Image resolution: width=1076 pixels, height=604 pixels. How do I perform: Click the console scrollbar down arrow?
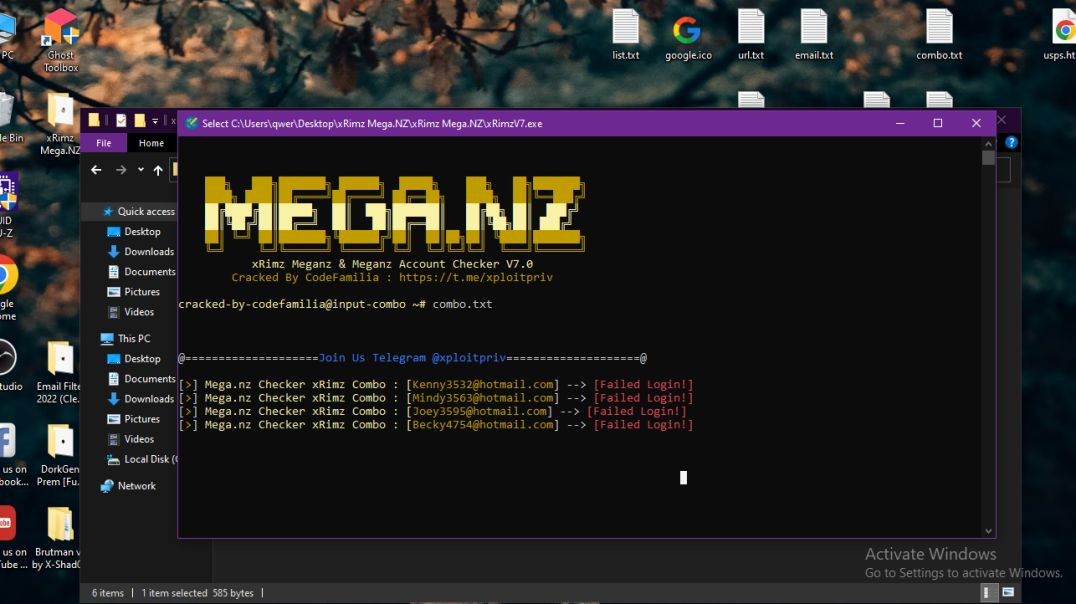point(988,531)
